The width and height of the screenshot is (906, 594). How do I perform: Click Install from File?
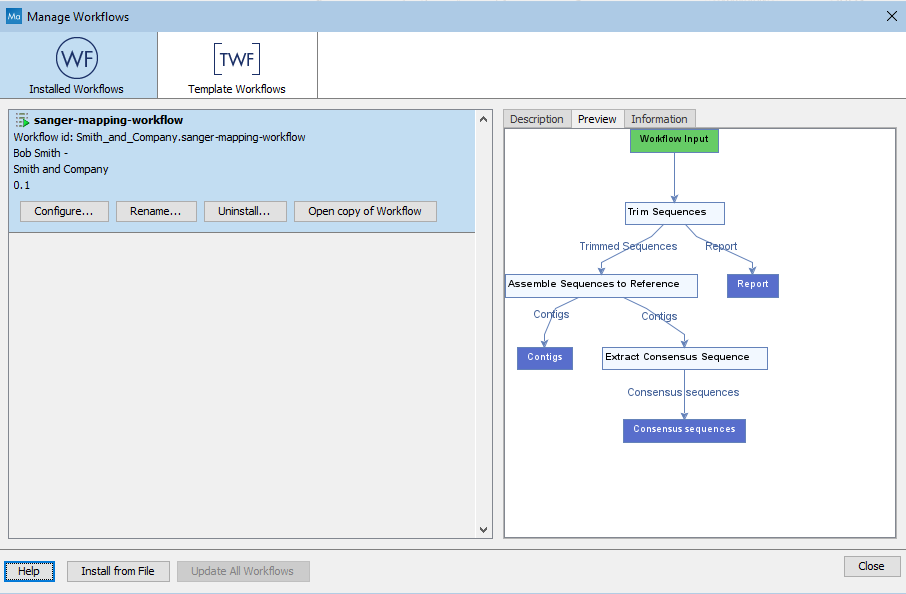118,571
